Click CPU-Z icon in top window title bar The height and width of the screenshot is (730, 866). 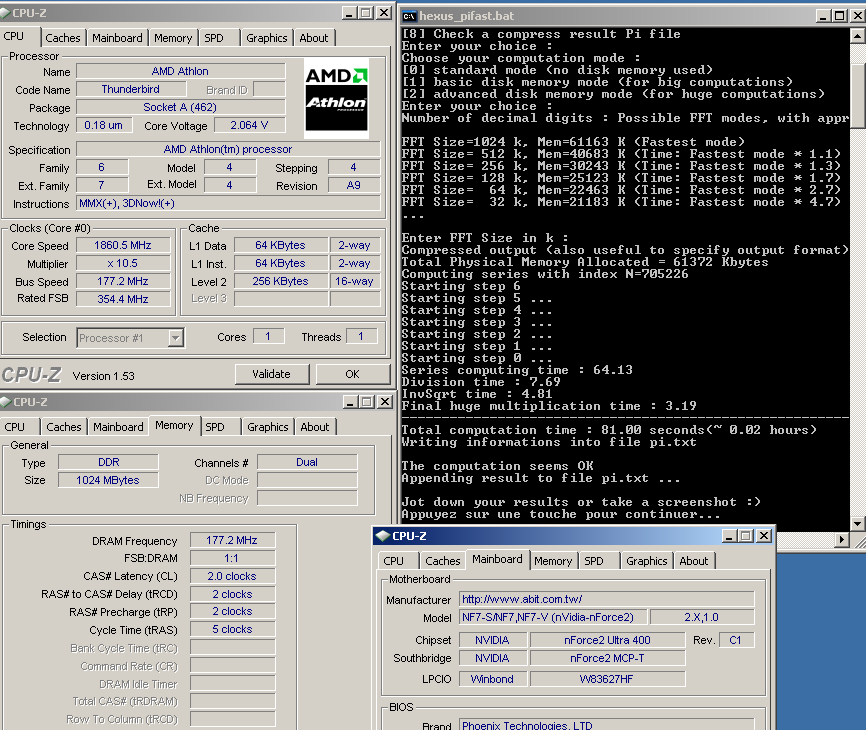point(5,13)
